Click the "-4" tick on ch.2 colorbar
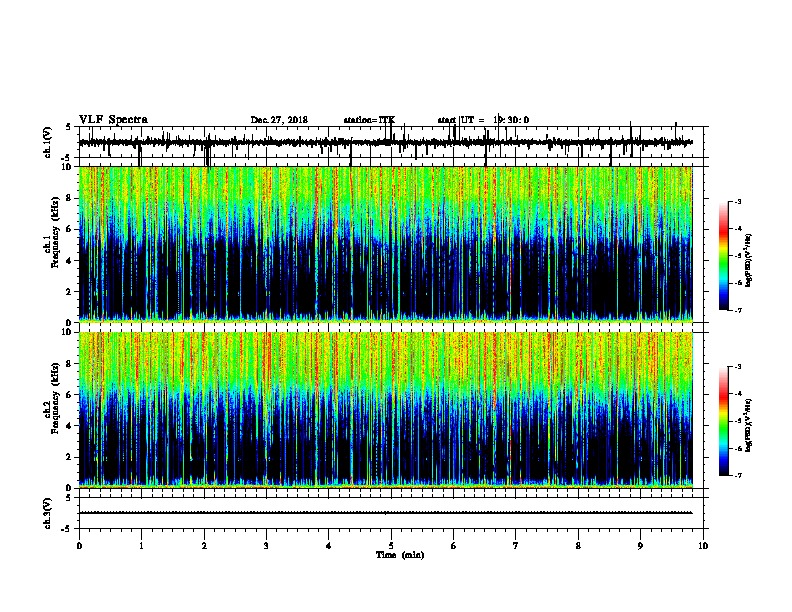This screenshot has height=612, width=792. (737, 394)
